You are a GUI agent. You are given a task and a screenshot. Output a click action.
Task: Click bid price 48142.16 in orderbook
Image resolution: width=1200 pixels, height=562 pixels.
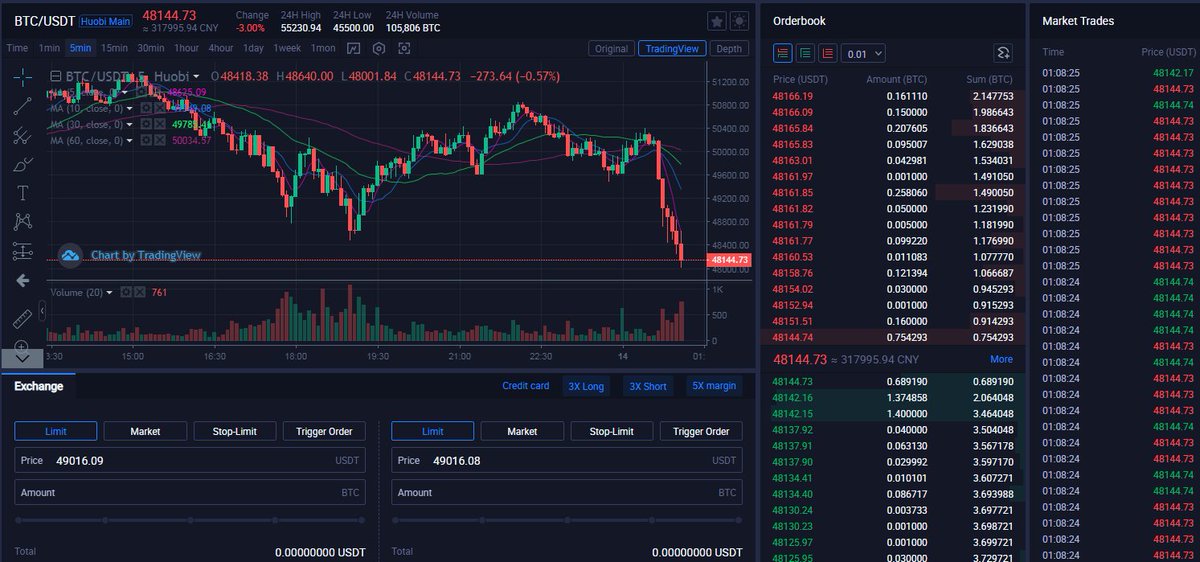click(x=793, y=397)
